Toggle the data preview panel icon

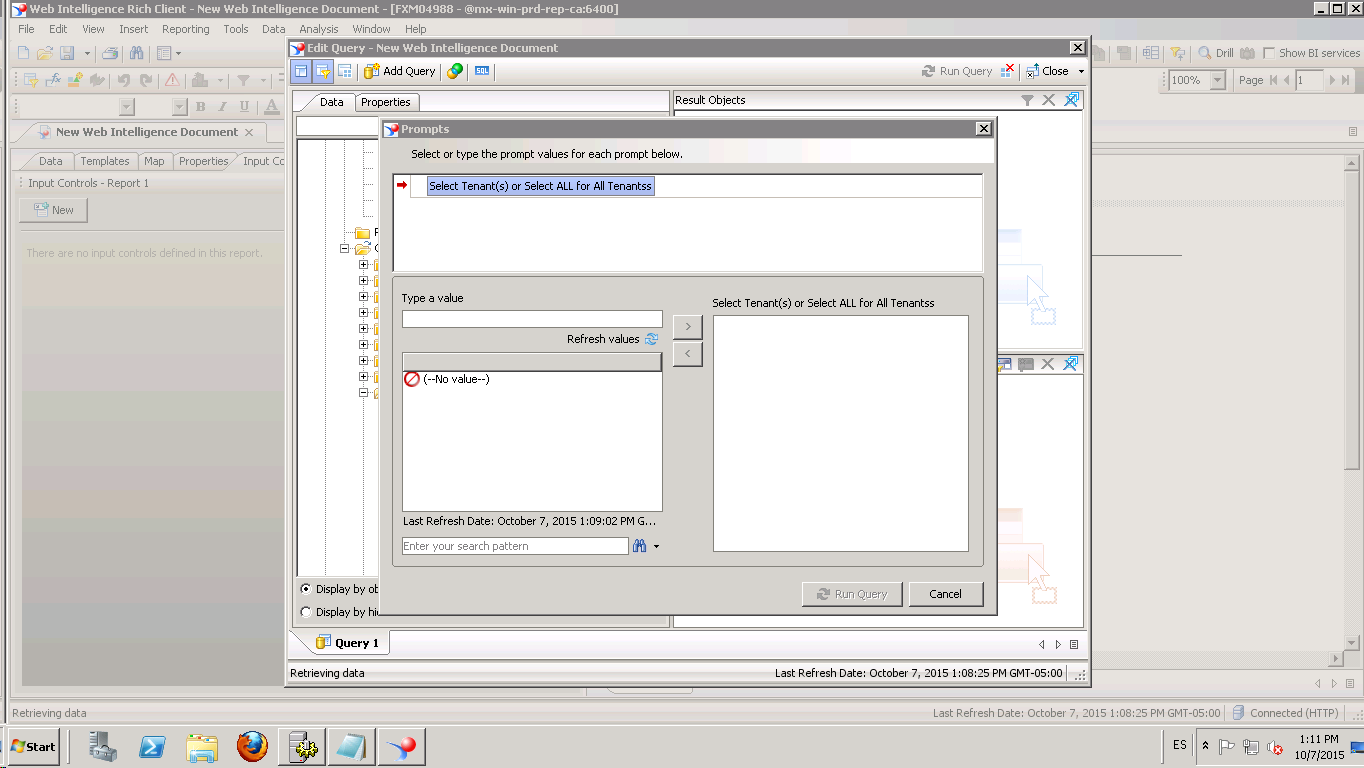(344, 71)
